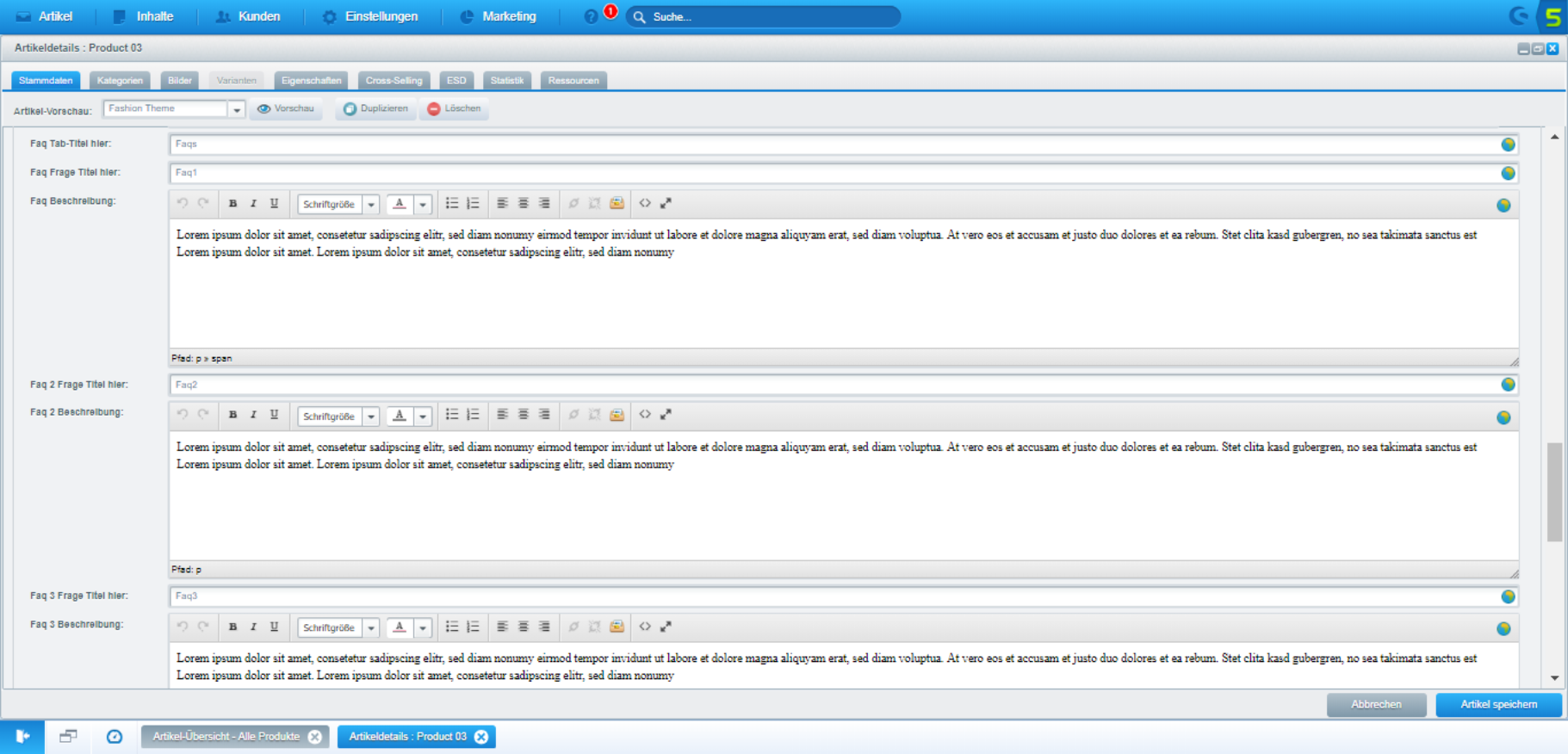
Task: Open HTML source in Faq 3 Beschreibung editor
Action: 645,627
